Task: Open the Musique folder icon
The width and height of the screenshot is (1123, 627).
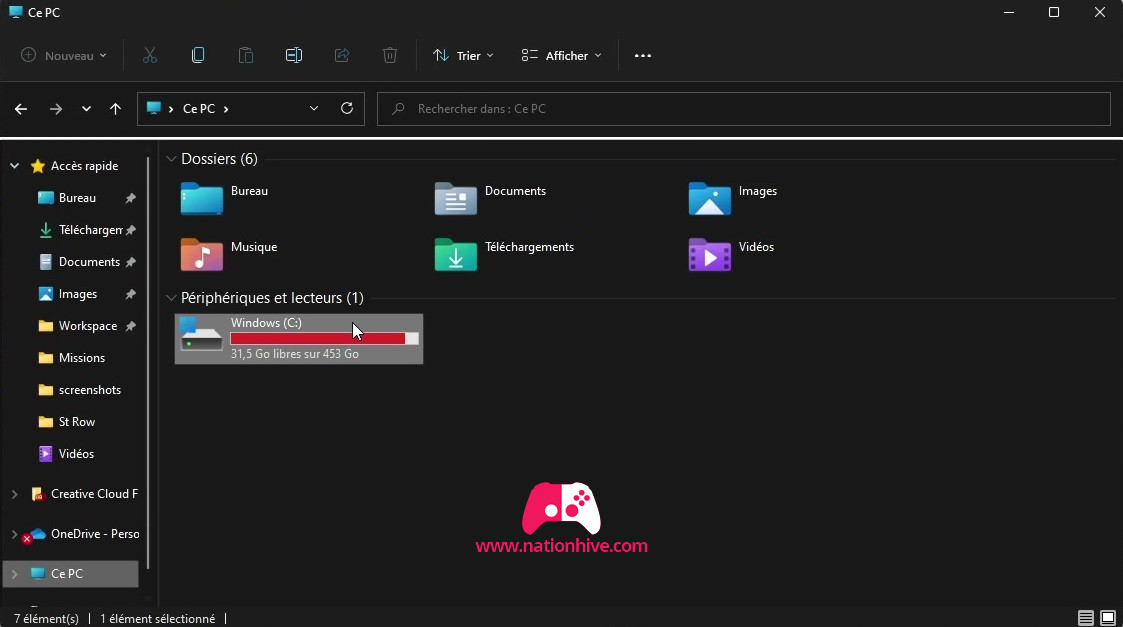Action: [x=201, y=254]
